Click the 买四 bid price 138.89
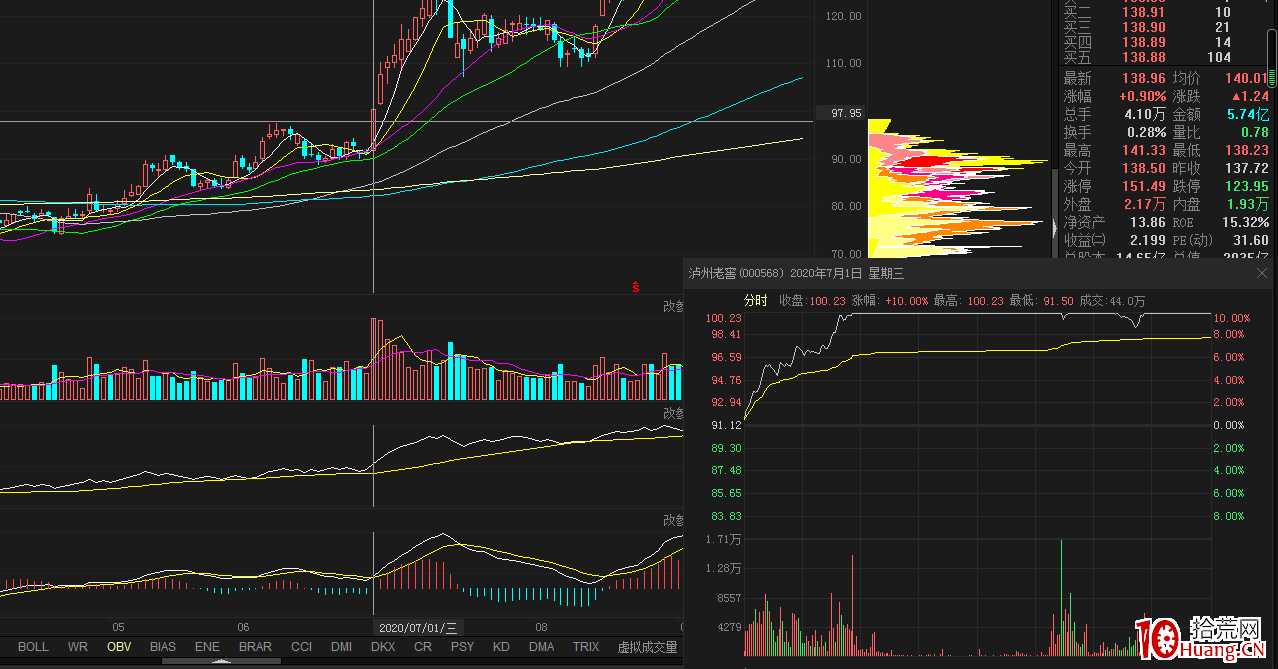Viewport: 1278px width, 669px height. tap(1144, 42)
